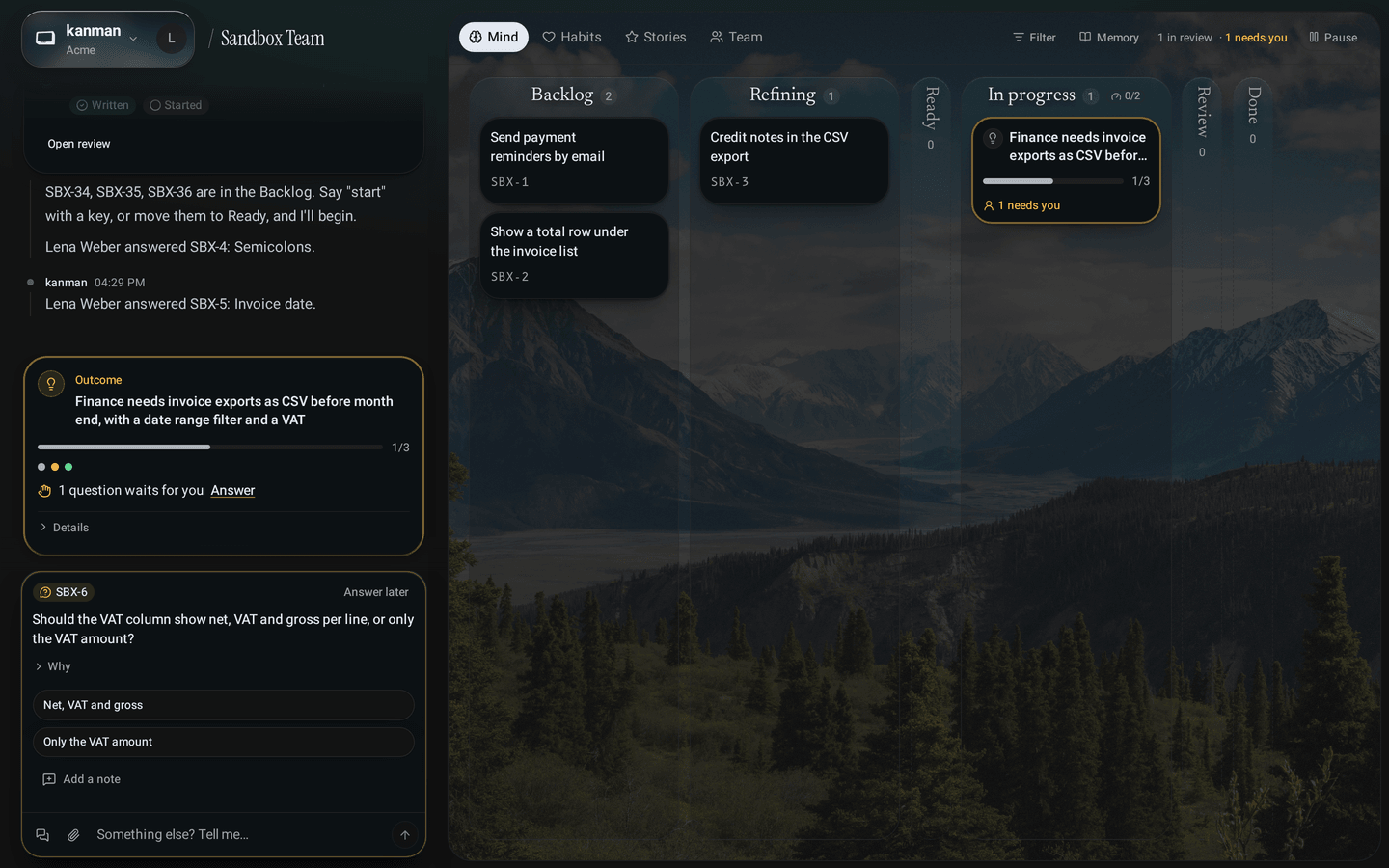
Task: Click the chat bubbles icon in input bar
Action: [x=42, y=835]
